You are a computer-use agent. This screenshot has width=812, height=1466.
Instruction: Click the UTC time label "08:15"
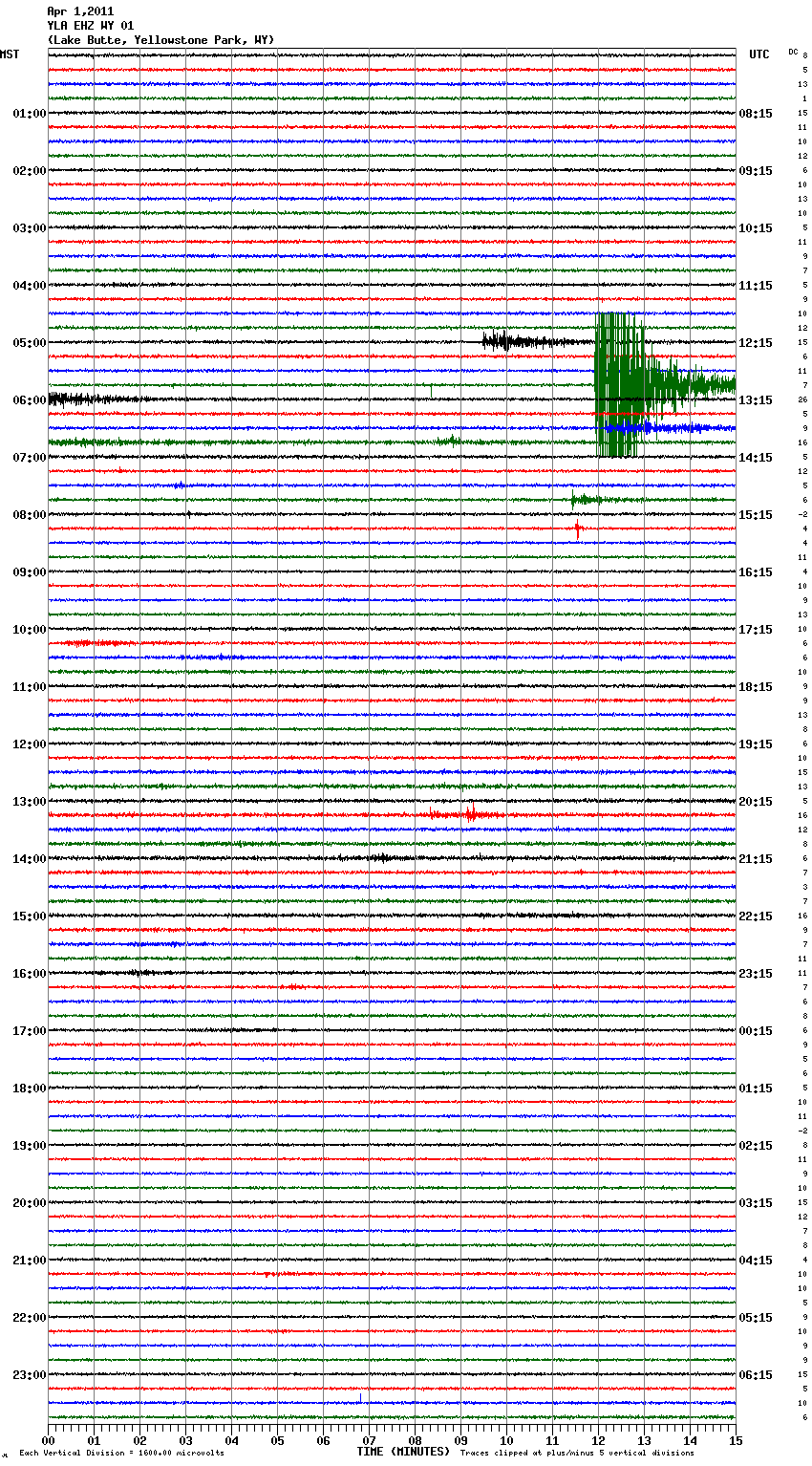tap(756, 114)
